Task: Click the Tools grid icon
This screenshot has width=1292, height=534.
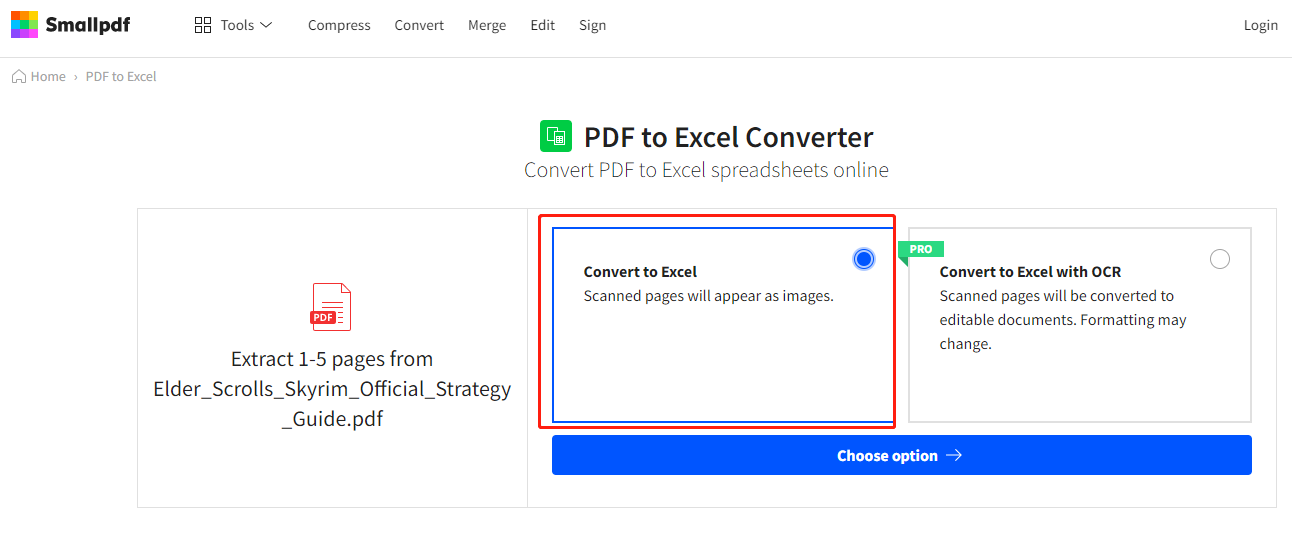Action: [203, 25]
